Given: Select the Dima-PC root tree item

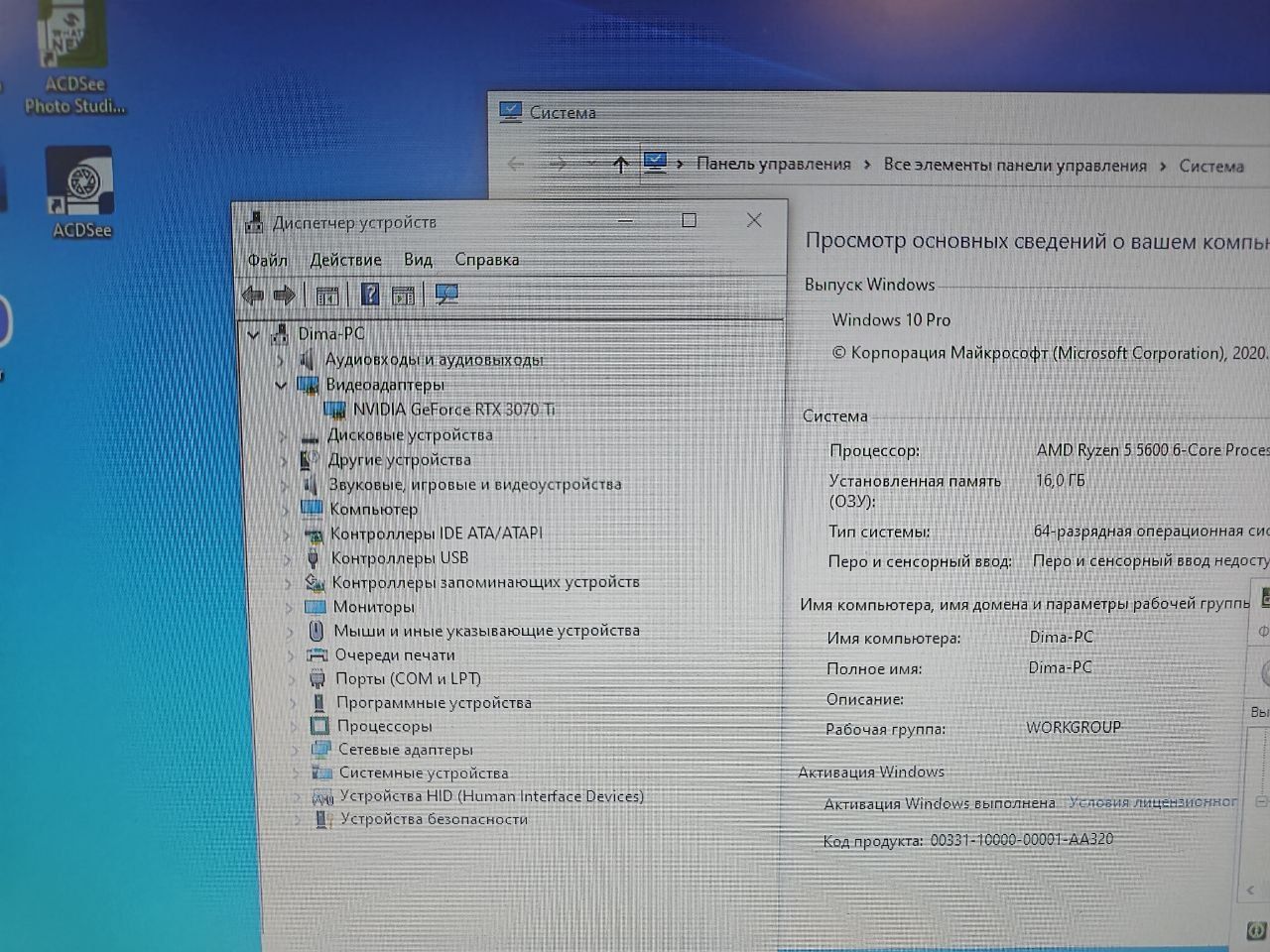Looking at the screenshot, I should pyautogui.click(x=331, y=334).
